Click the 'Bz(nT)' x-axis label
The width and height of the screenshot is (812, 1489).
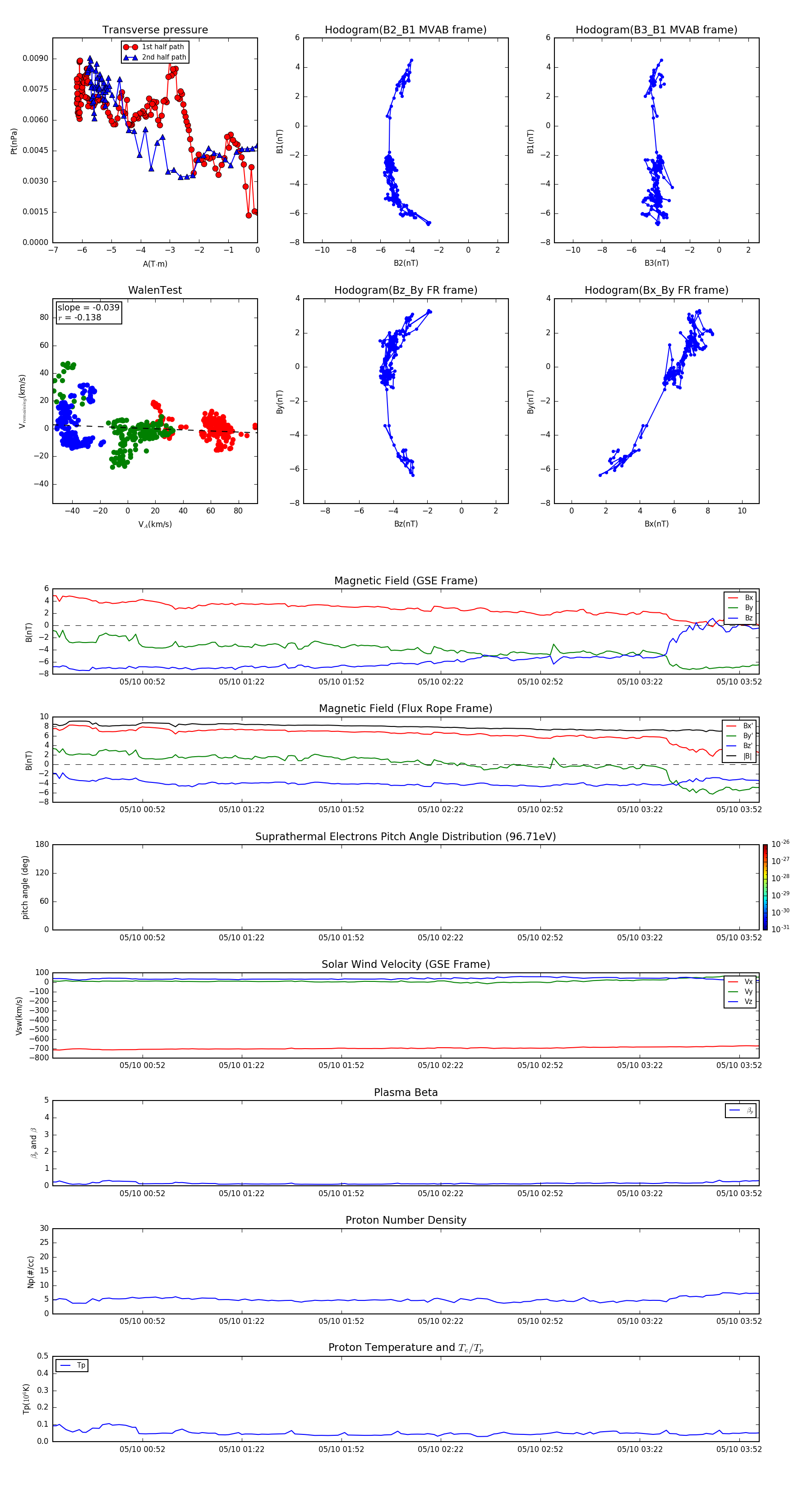coord(406,524)
